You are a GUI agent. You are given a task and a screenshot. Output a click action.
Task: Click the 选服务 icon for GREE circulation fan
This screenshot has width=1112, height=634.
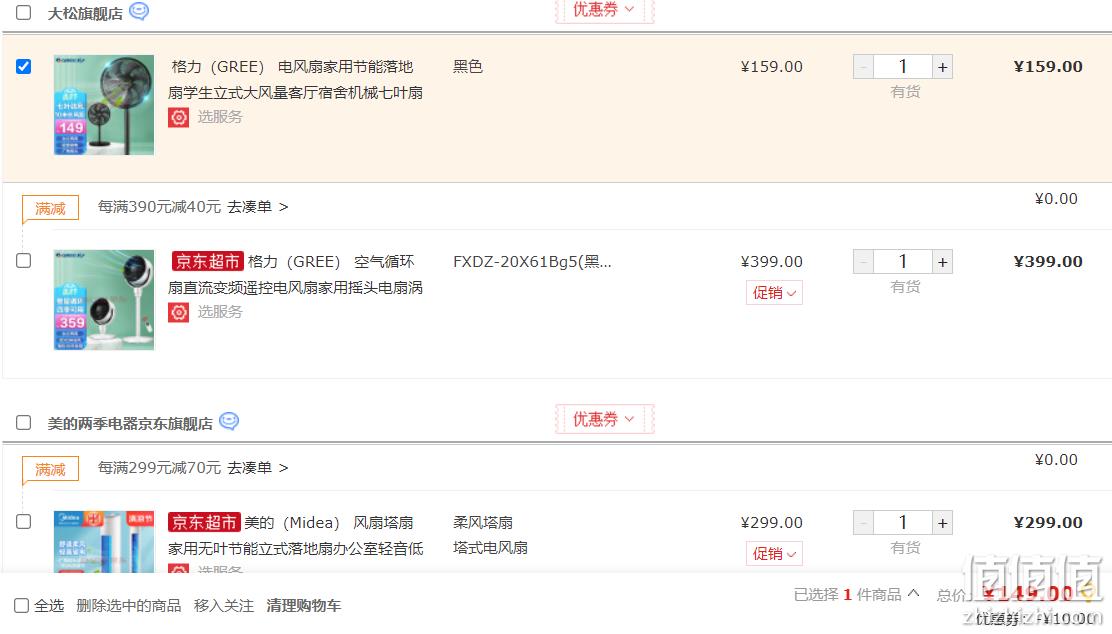179,312
